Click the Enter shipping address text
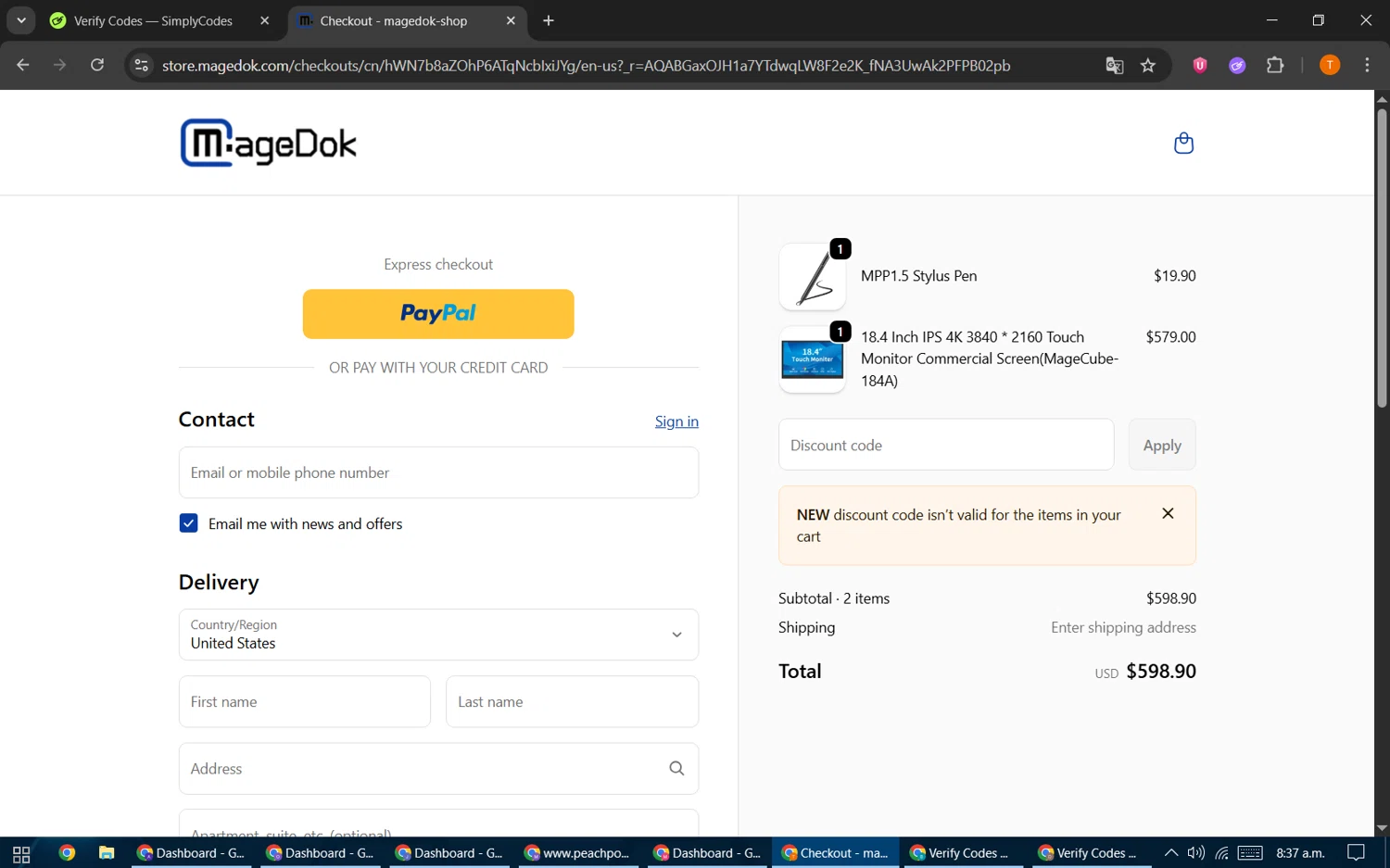 pyautogui.click(x=1123, y=627)
